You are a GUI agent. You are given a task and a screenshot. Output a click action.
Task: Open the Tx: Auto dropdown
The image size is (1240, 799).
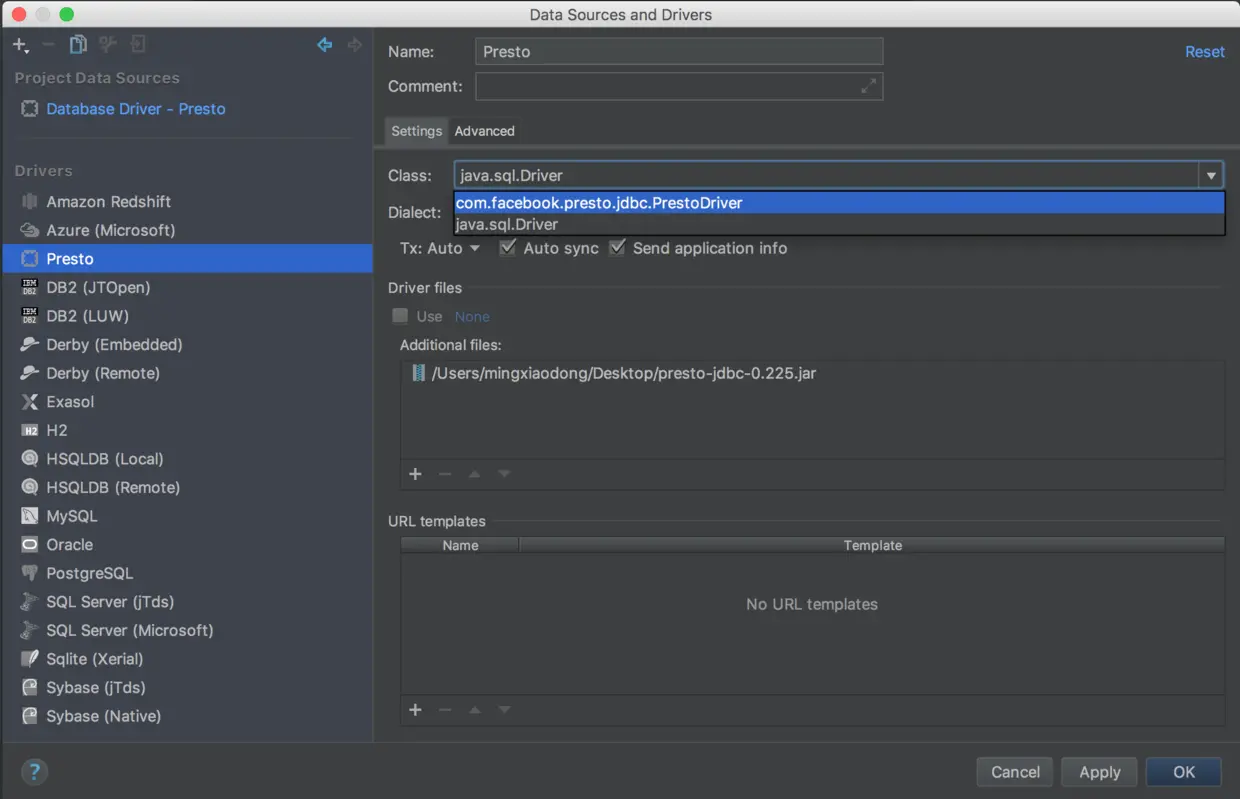coord(440,248)
